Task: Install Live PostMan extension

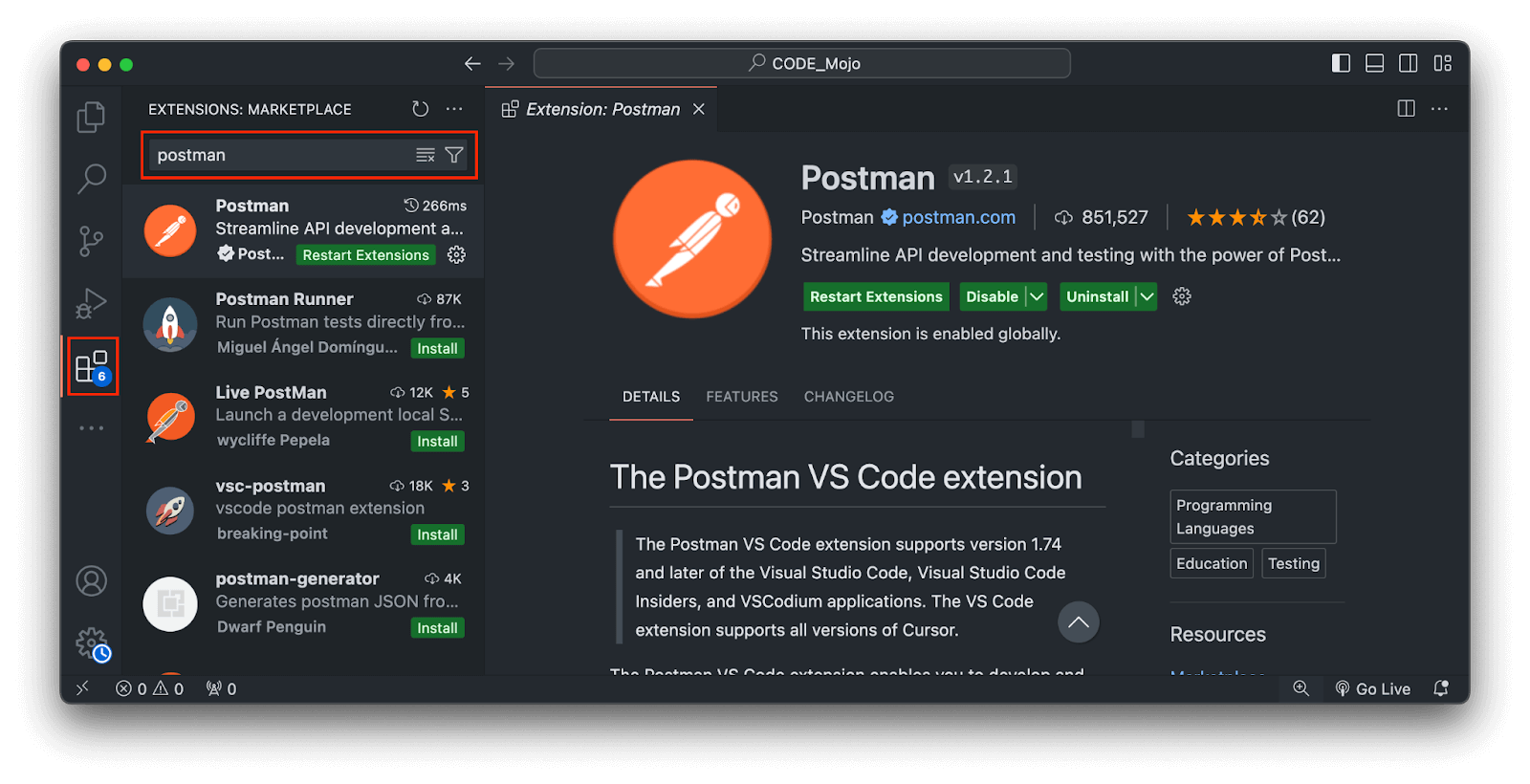Action: pyautogui.click(x=437, y=441)
